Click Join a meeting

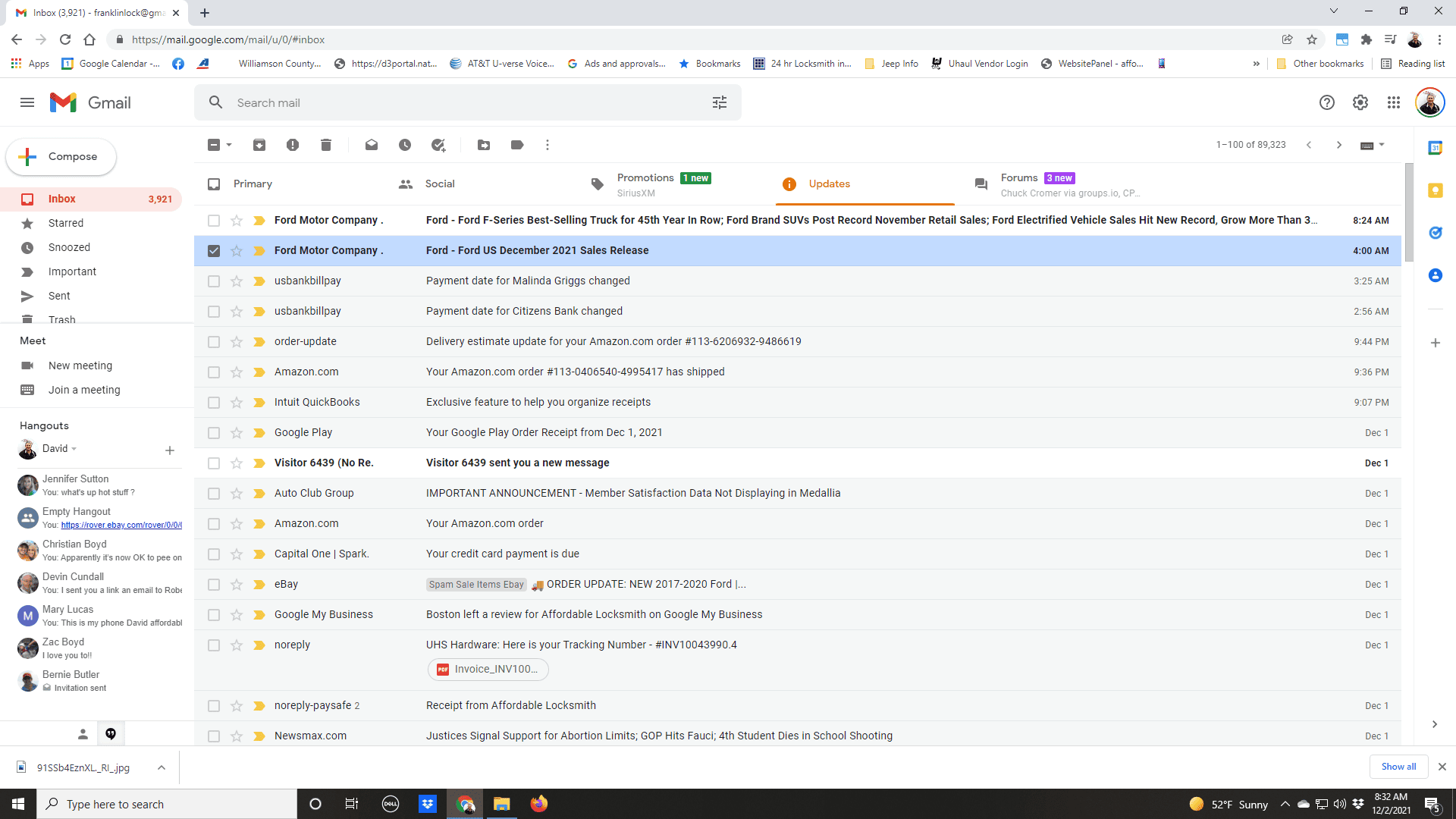coord(84,390)
